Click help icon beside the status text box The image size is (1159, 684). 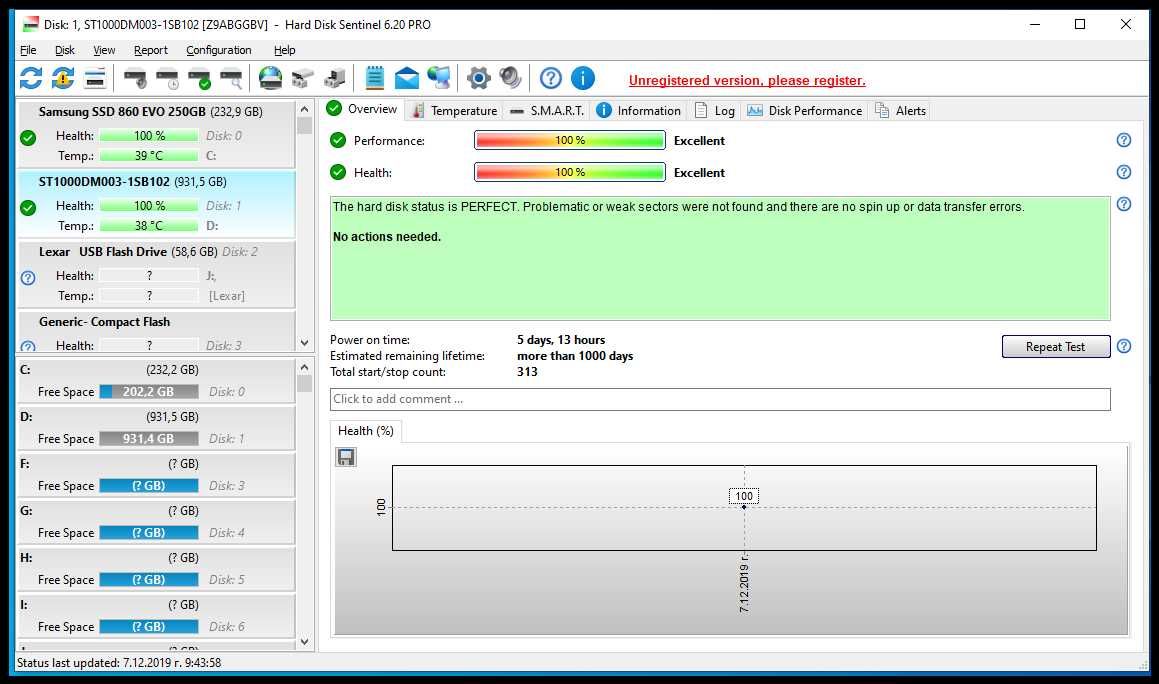click(x=1124, y=203)
